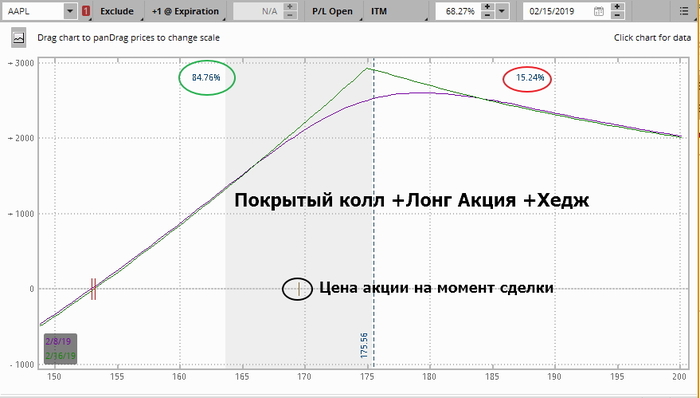The height and width of the screenshot is (398, 700).
Task: Increase the 68.27% value with plus
Action: click(487, 7)
